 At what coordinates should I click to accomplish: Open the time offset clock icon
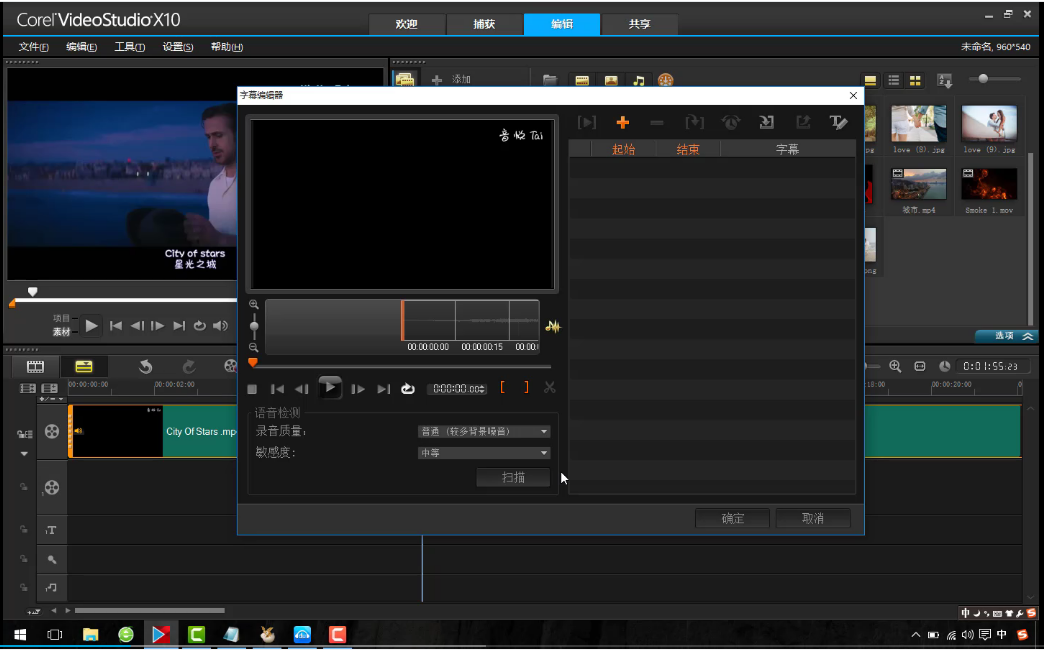click(x=731, y=123)
